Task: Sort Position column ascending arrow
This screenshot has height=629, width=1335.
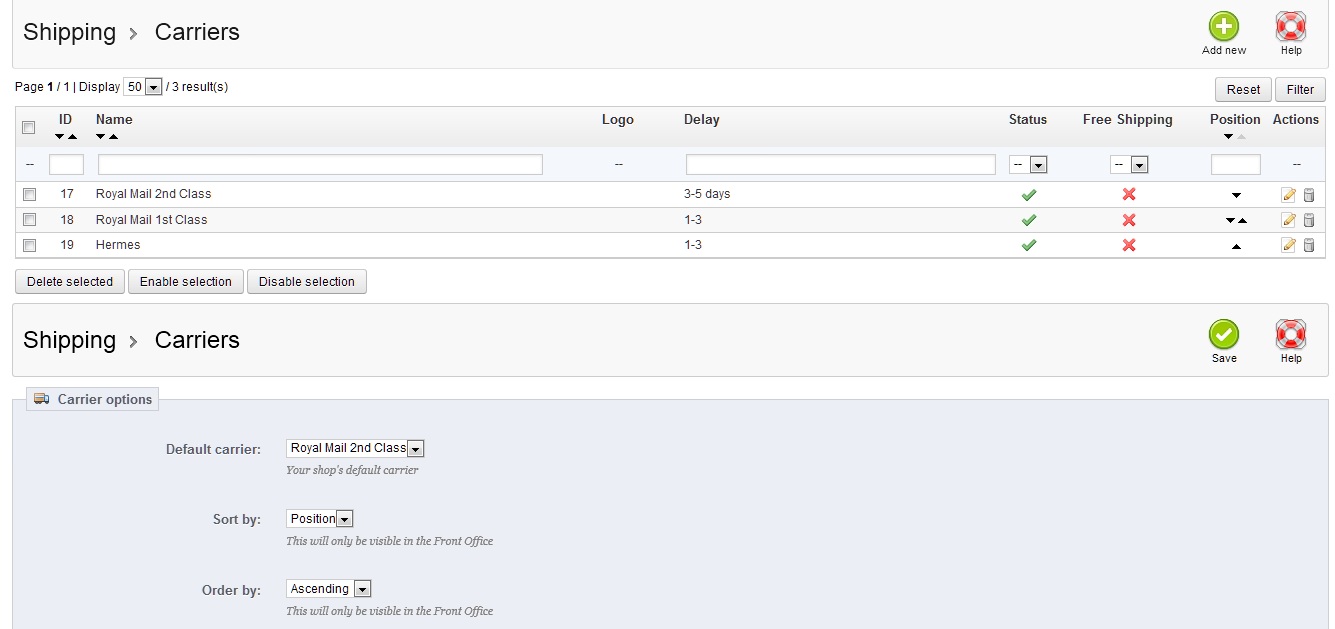Action: click(x=1241, y=136)
